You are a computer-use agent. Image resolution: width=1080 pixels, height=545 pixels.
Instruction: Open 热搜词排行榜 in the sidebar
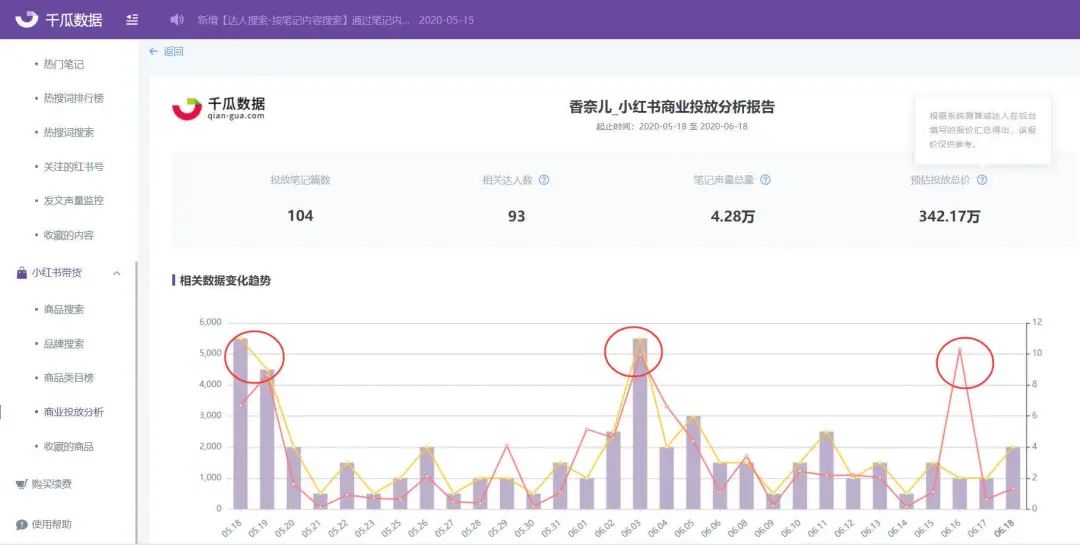pos(74,99)
